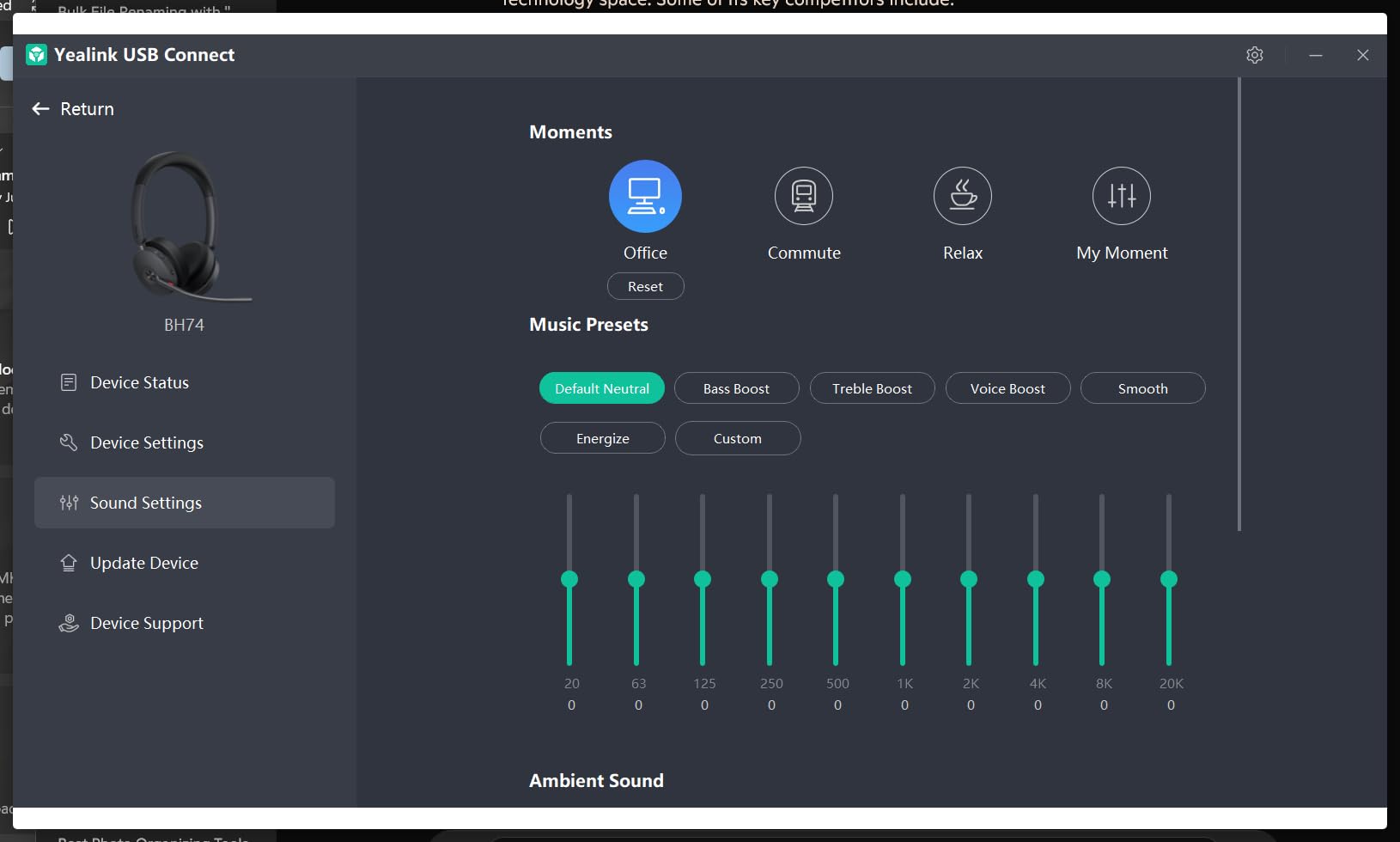Screen dimensions: 1400x842
Task: Click the Reset button under Office
Action: coord(646,286)
